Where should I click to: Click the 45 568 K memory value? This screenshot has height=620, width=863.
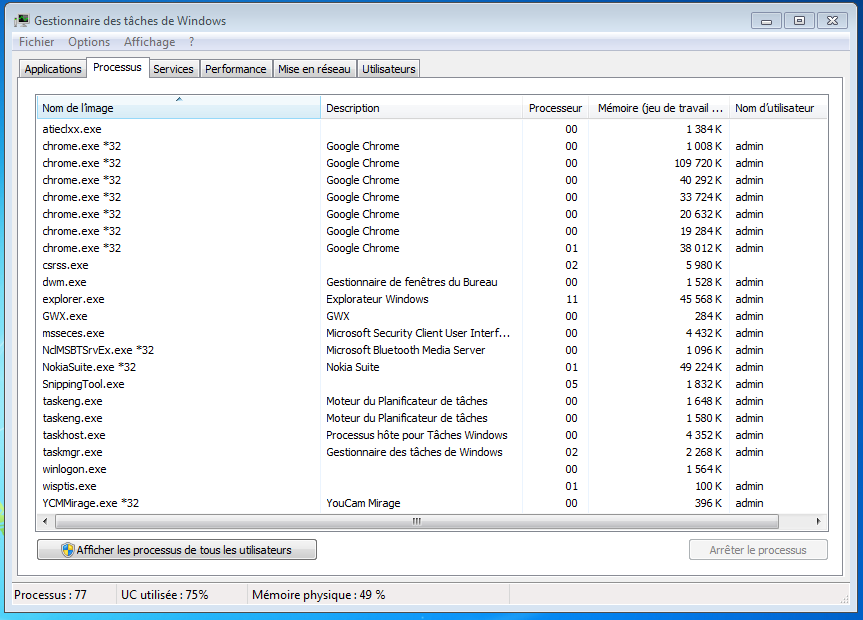click(701, 299)
